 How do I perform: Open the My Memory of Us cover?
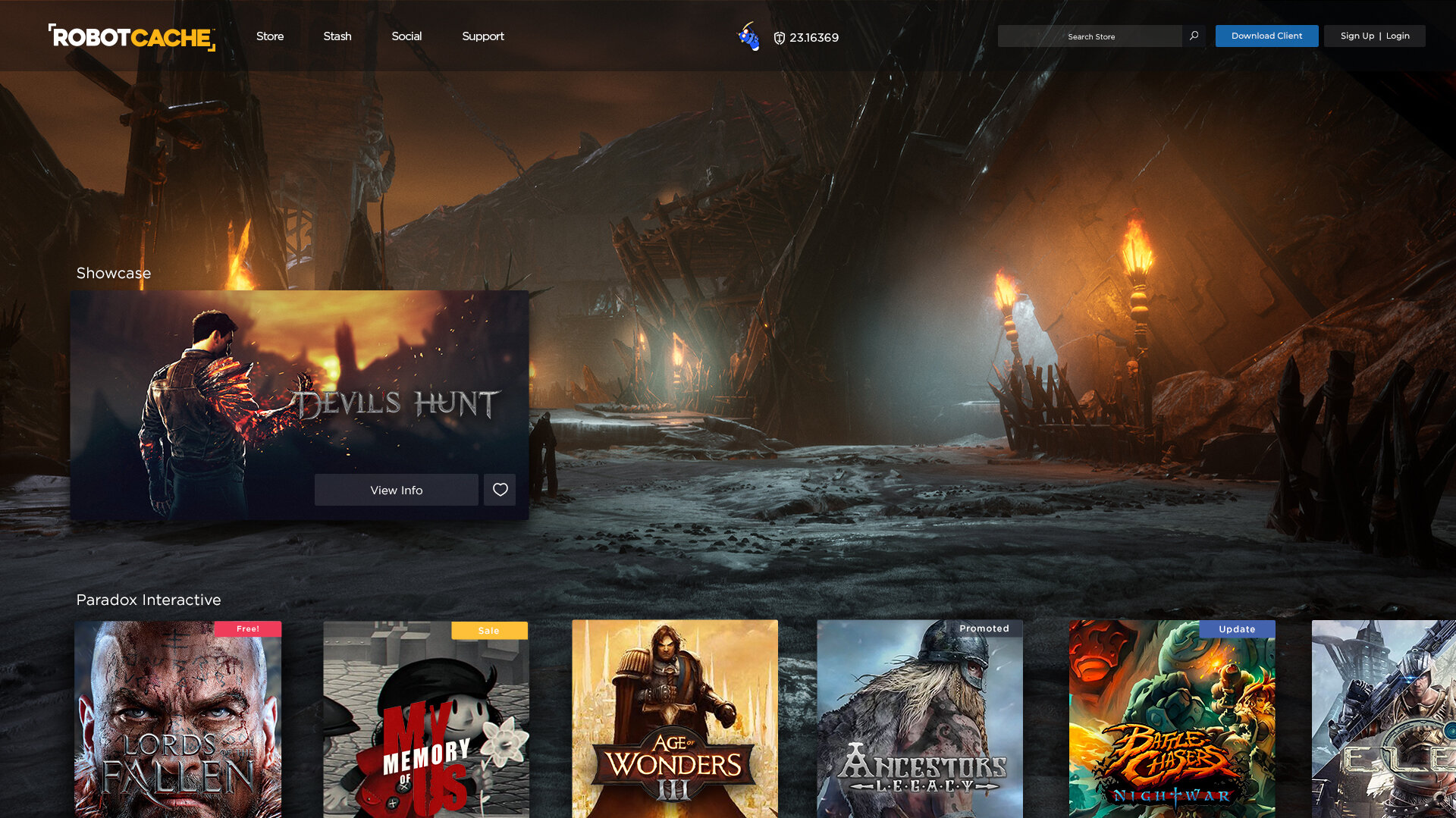(x=426, y=719)
